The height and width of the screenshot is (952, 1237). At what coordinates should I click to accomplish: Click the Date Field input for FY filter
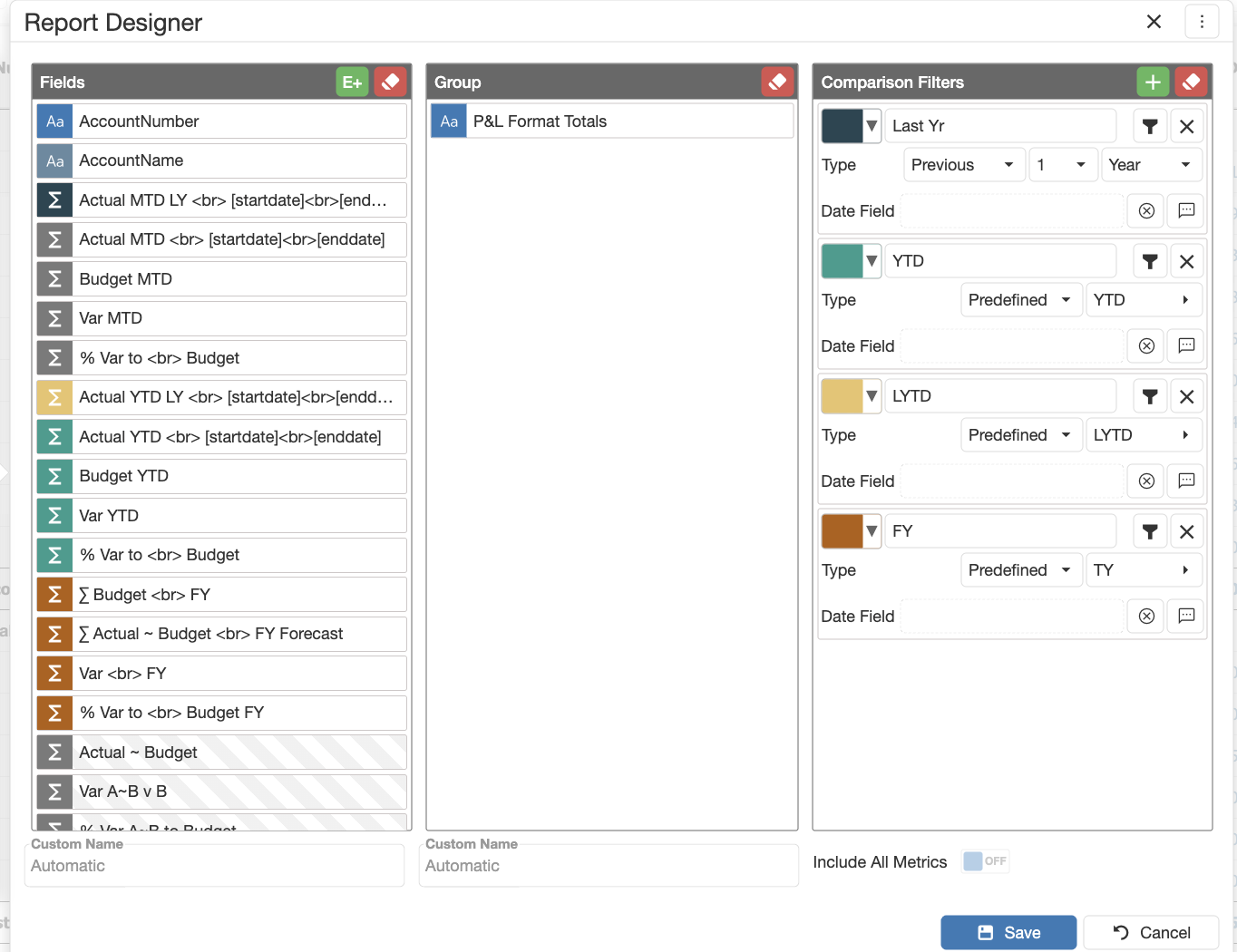(1012, 617)
